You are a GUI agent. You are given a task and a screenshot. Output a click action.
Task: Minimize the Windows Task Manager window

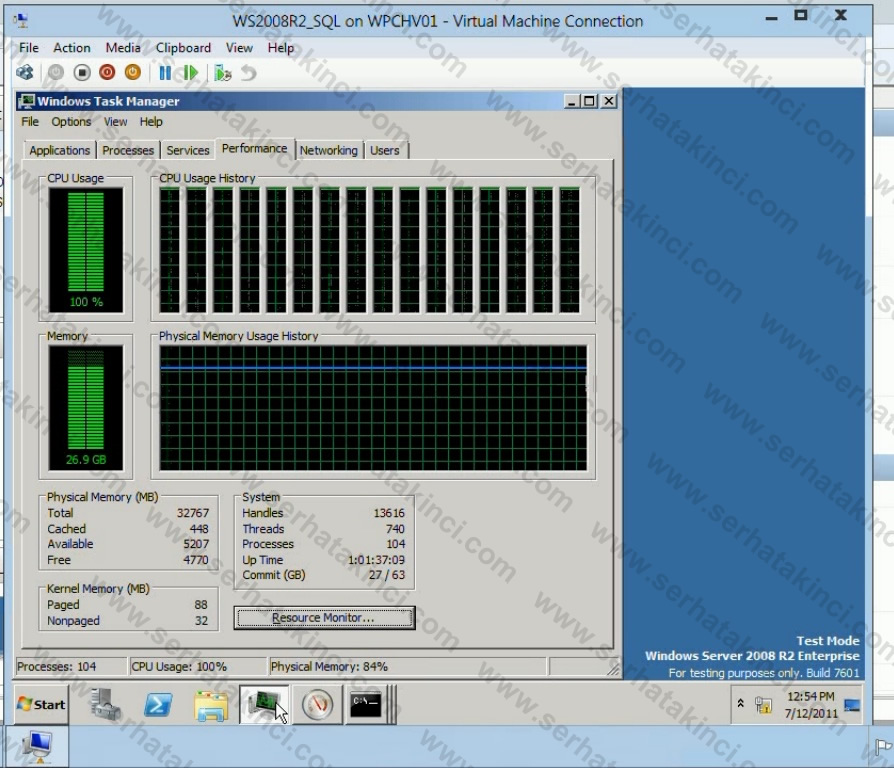[572, 101]
